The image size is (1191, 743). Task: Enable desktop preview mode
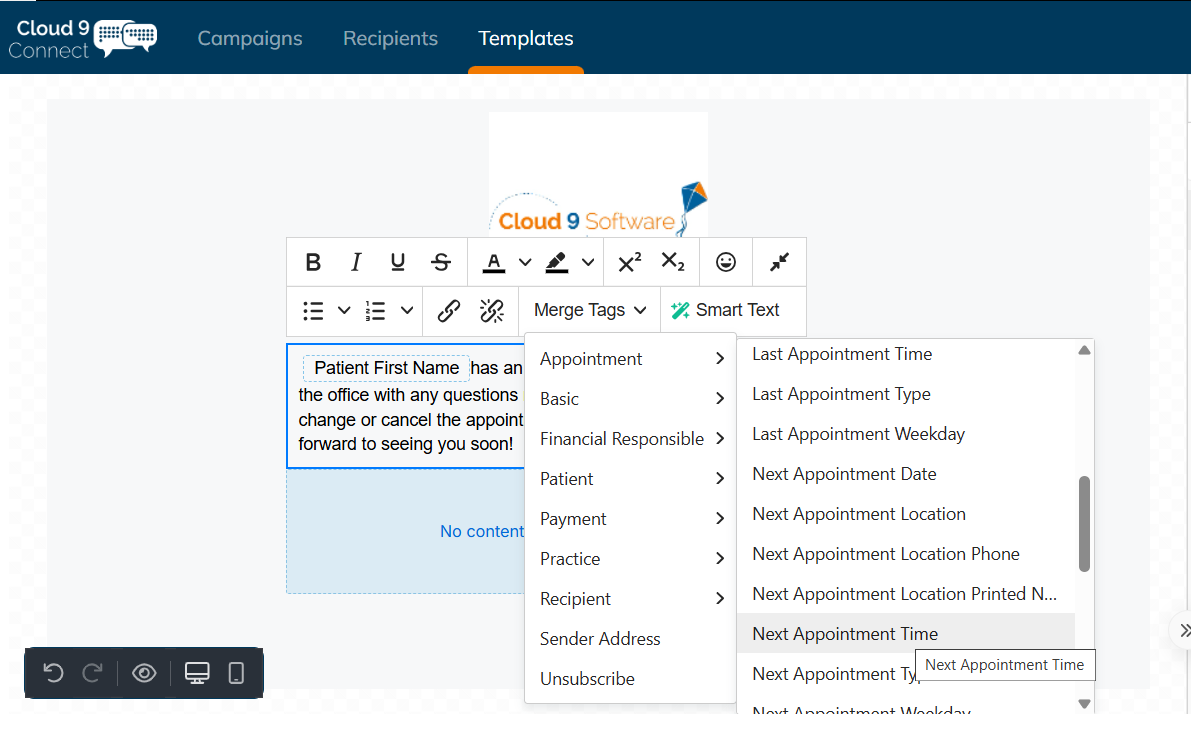tap(196, 673)
